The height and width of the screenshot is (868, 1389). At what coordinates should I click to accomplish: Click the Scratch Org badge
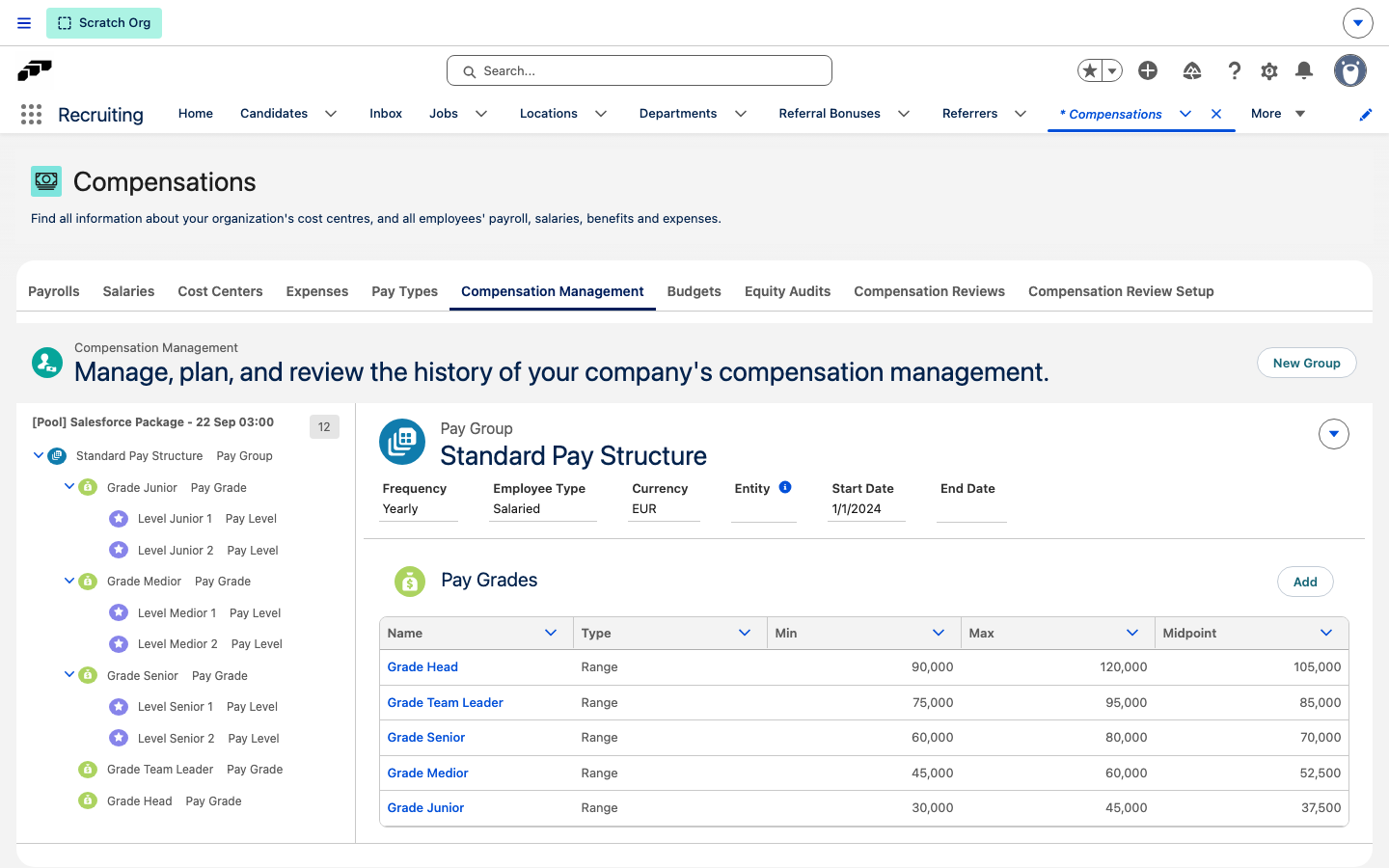point(104,23)
